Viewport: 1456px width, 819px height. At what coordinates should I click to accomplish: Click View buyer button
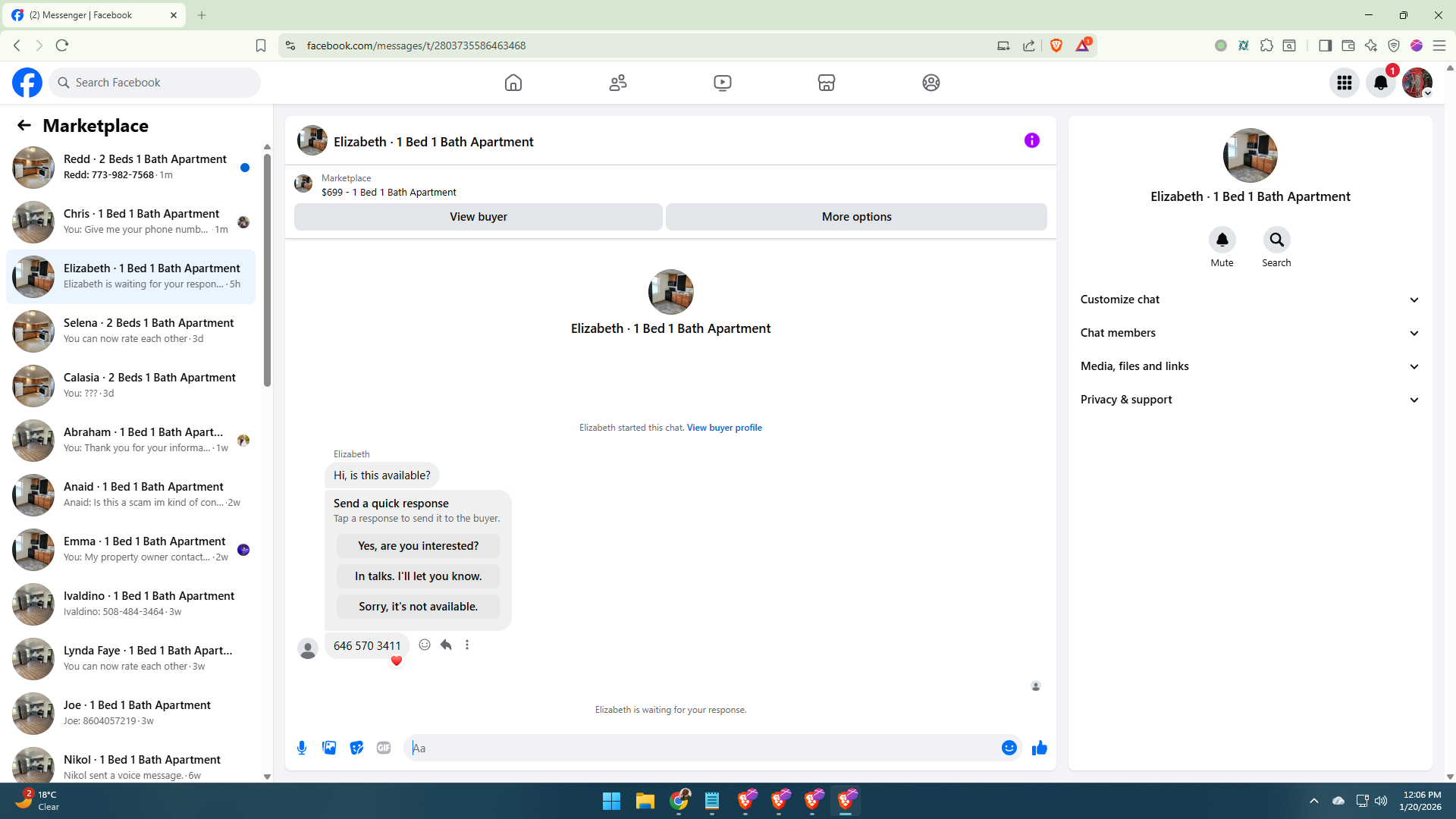tap(479, 217)
